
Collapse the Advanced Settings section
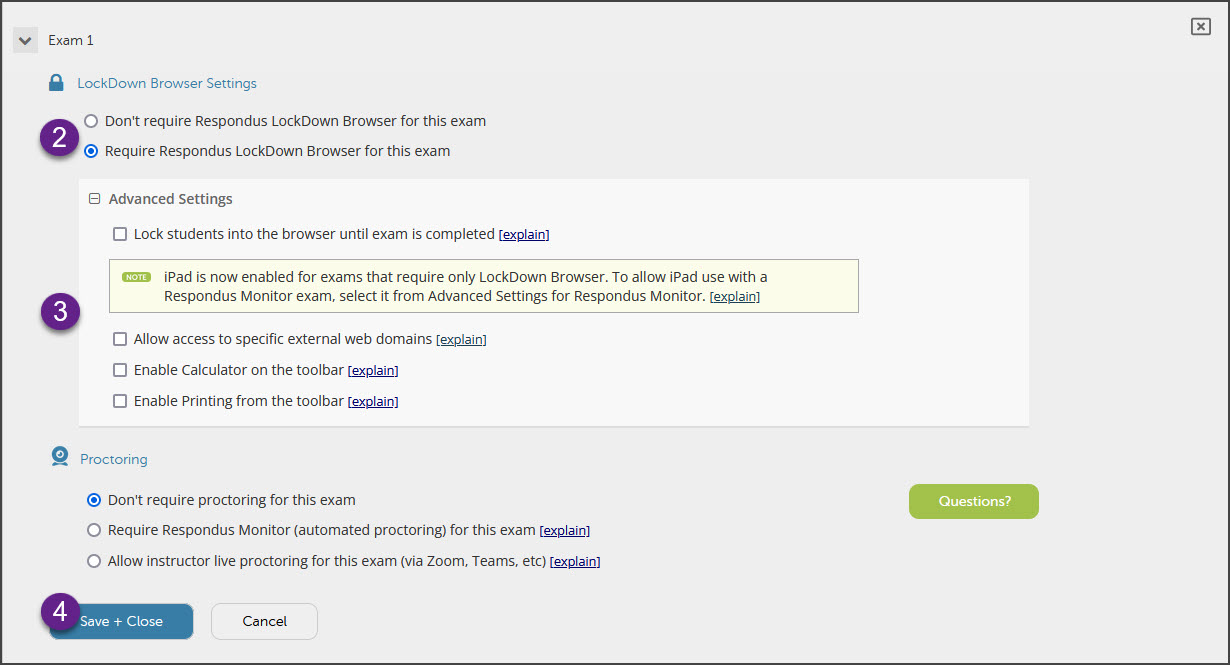point(95,198)
